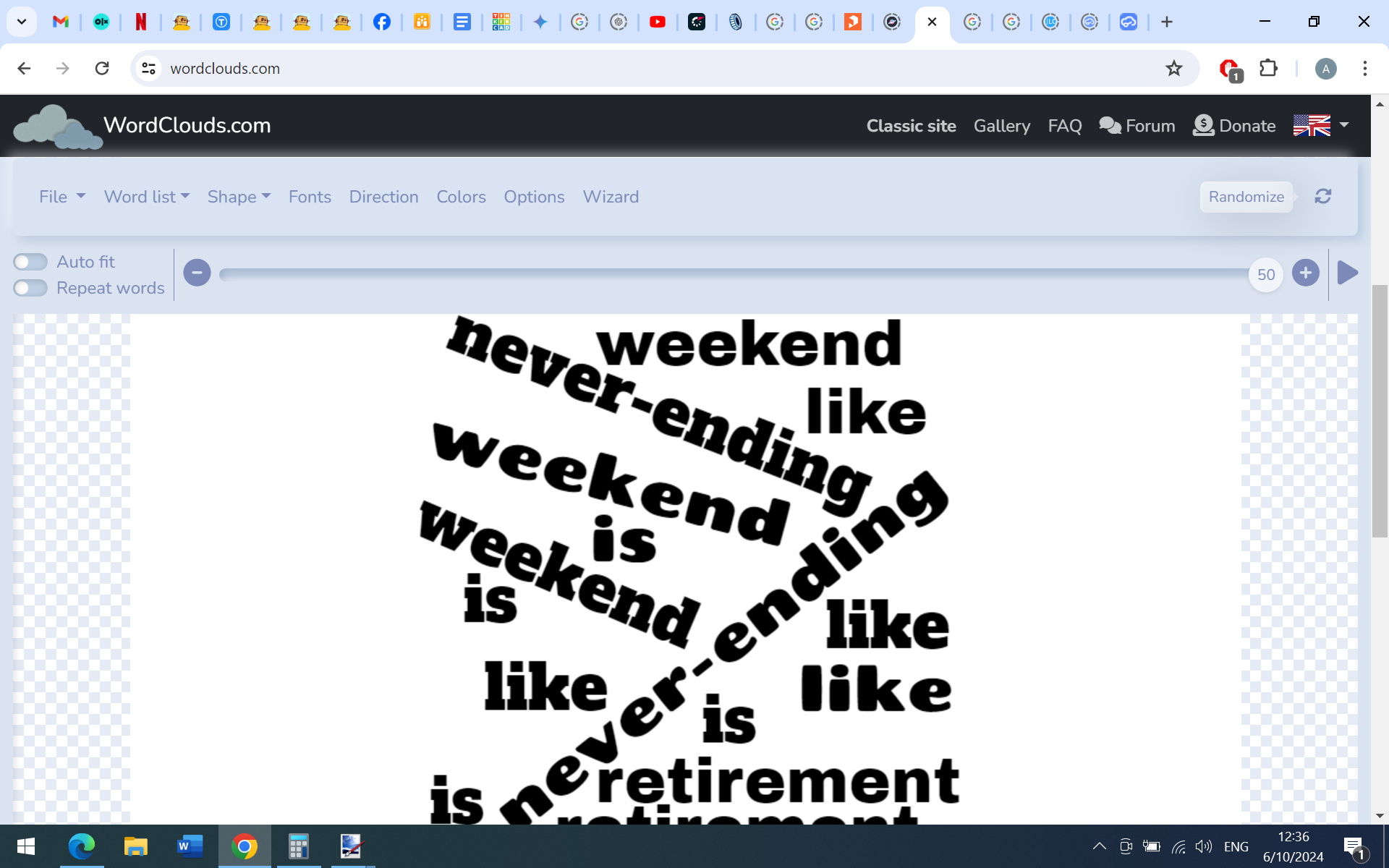Enable the Auto fit toggle
Image resolution: width=1389 pixels, height=868 pixels.
(x=30, y=261)
